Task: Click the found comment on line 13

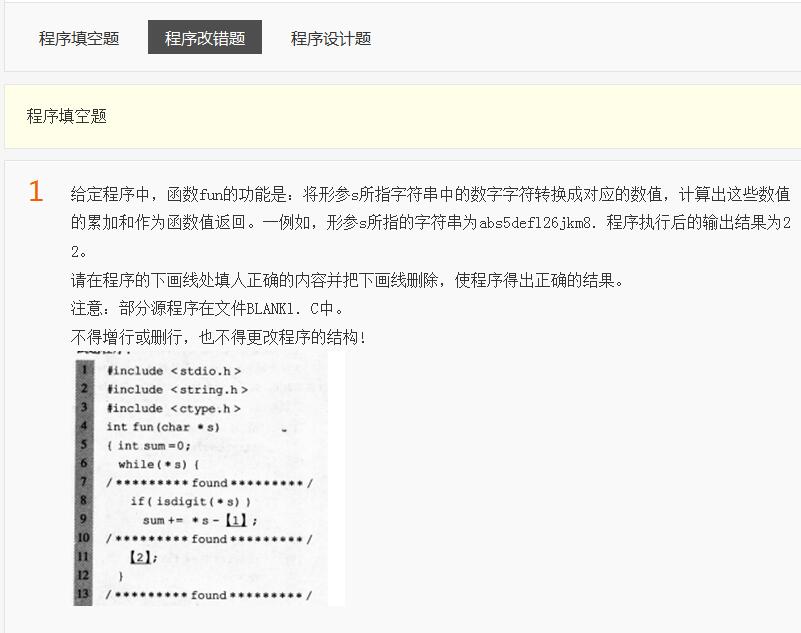Action: coord(209,595)
